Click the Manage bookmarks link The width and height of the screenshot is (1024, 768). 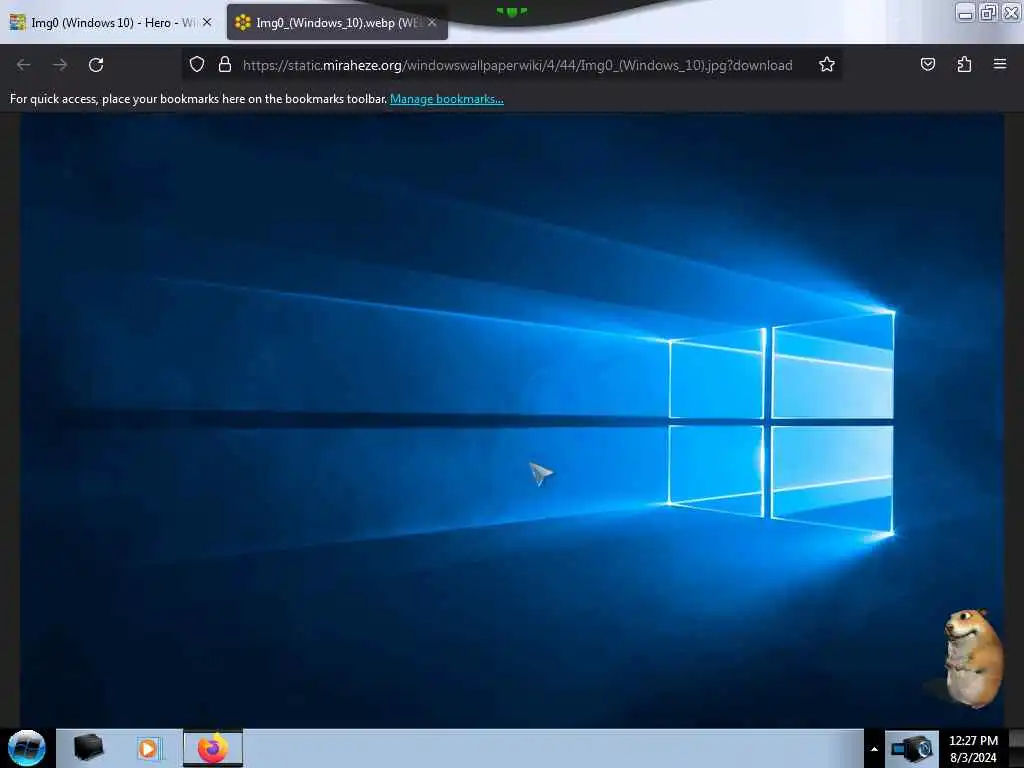447,99
